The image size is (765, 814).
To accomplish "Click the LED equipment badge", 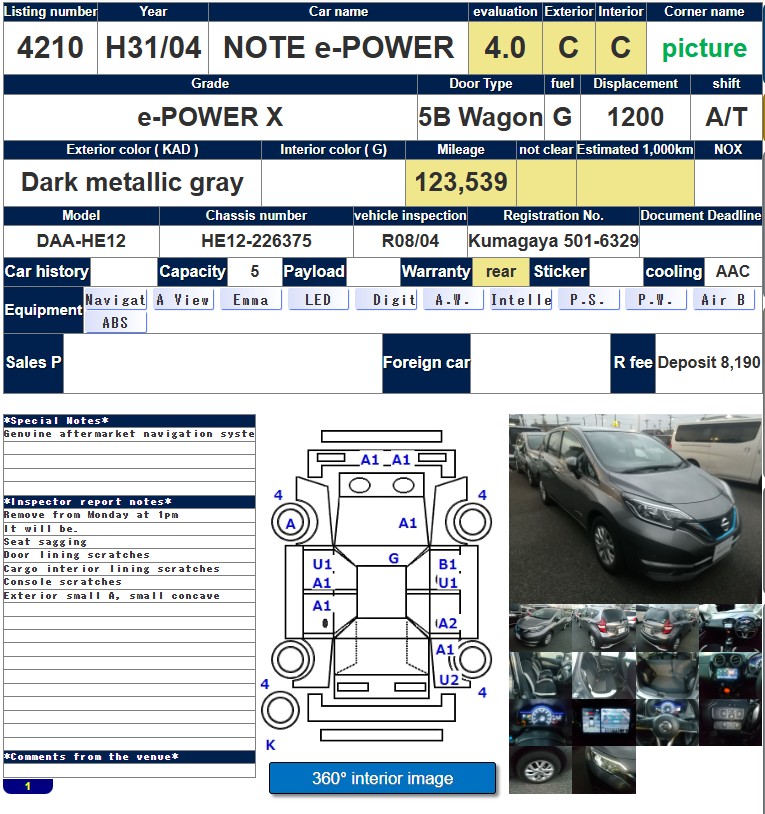I will (x=318, y=300).
